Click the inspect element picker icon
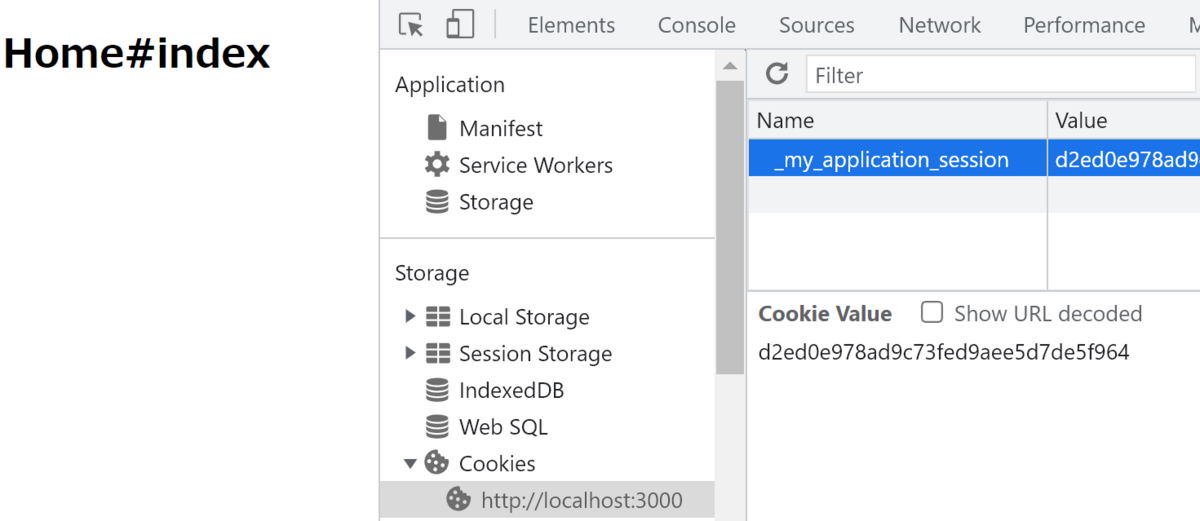1200x521 pixels. 410,25
